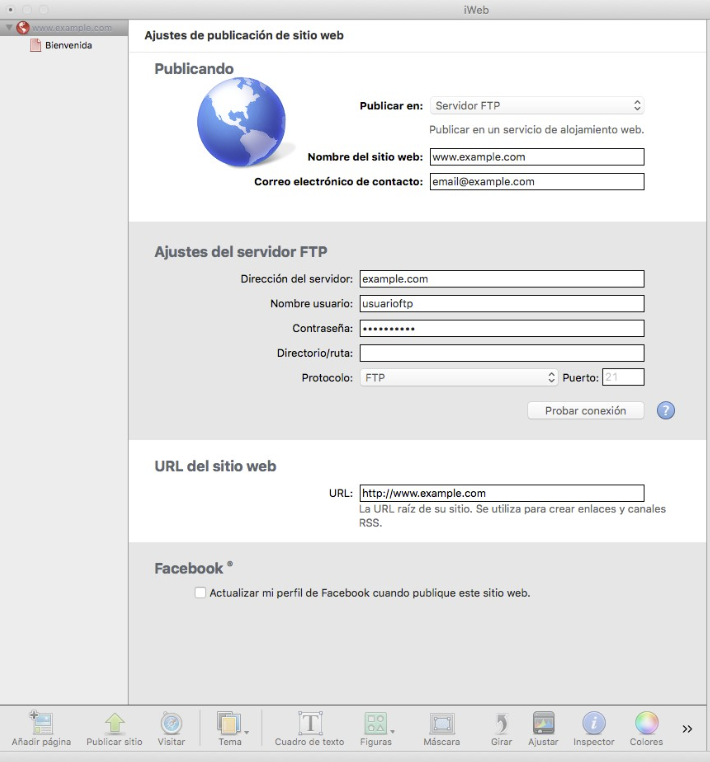
Task: Click the Contraseña password field
Action: click(x=502, y=329)
